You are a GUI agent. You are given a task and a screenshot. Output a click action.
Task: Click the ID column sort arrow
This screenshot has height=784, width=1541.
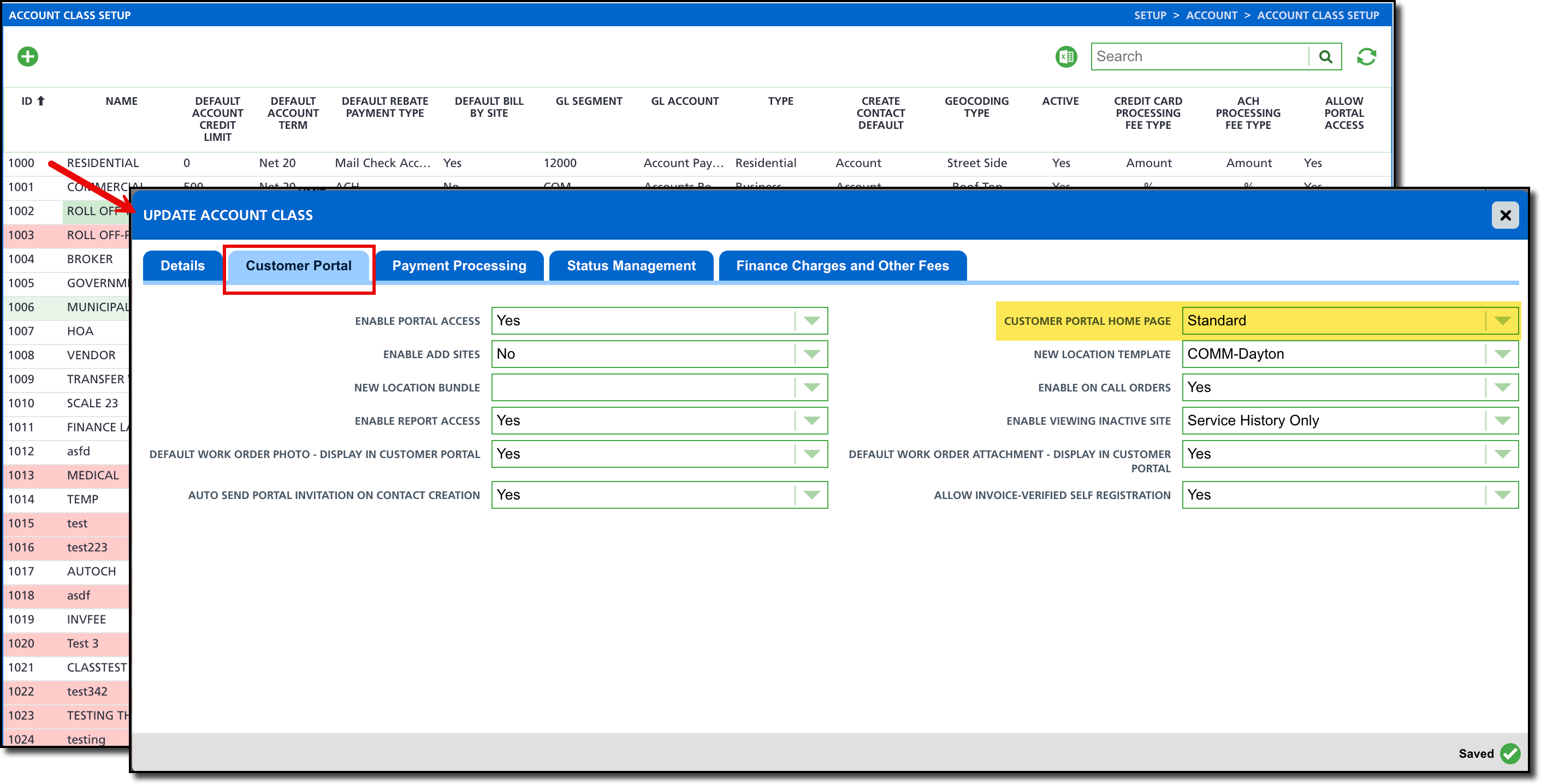click(42, 101)
